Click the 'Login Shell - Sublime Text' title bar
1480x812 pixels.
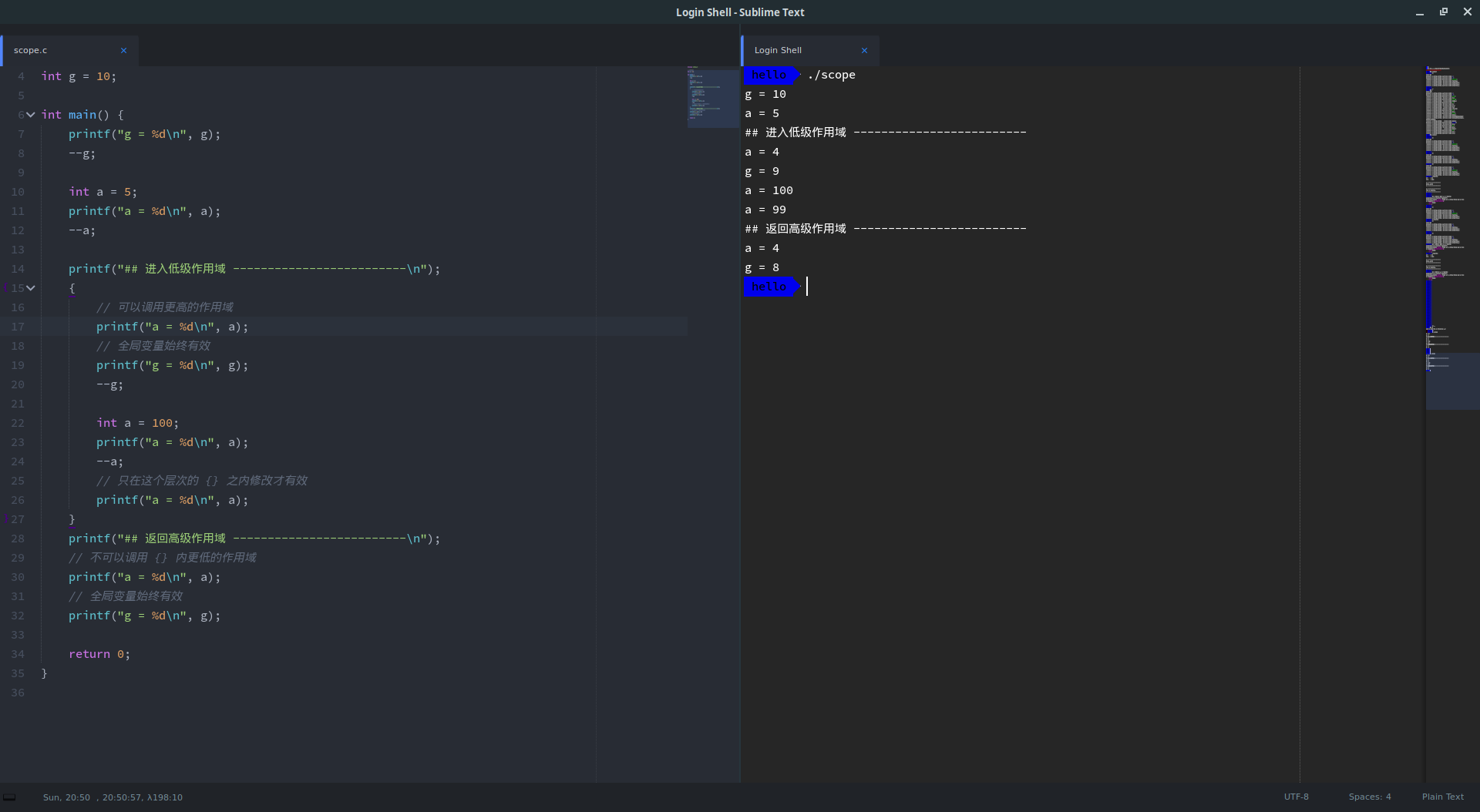[x=740, y=12]
